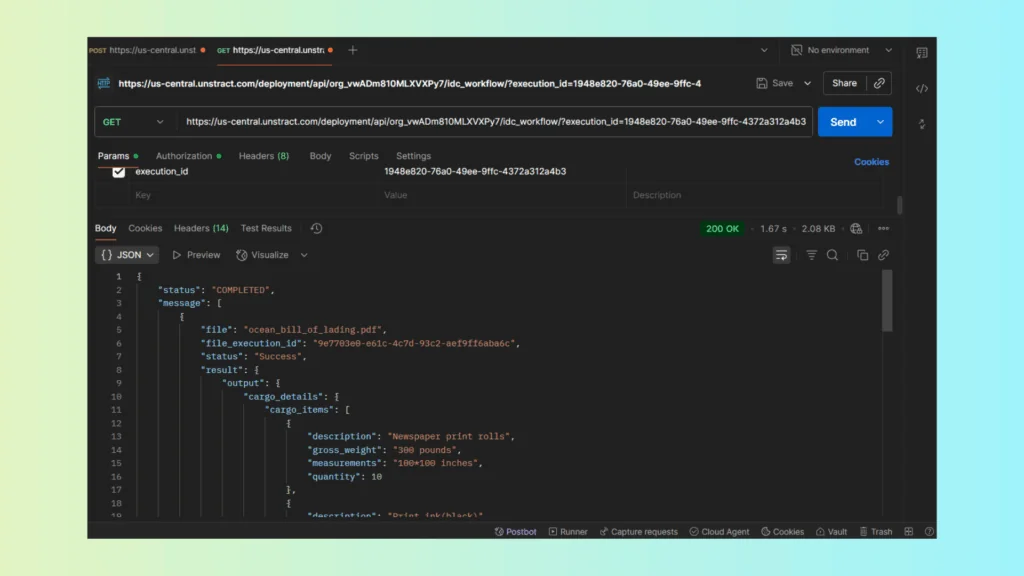
Task: Click the environment quick look icon
Action: 921,52
